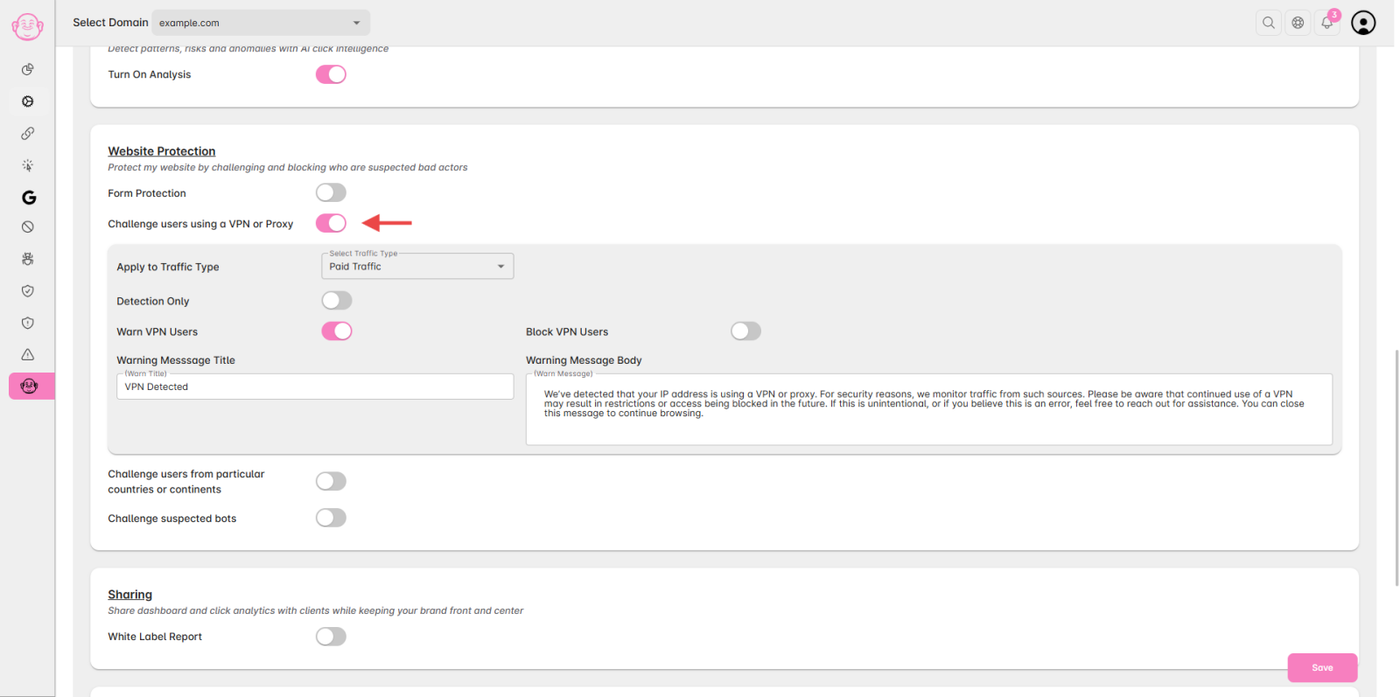The width and height of the screenshot is (1400, 697).
Task: Enable the Block VPN Users switch
Action: pyautogui.click(x=746, y=331)
